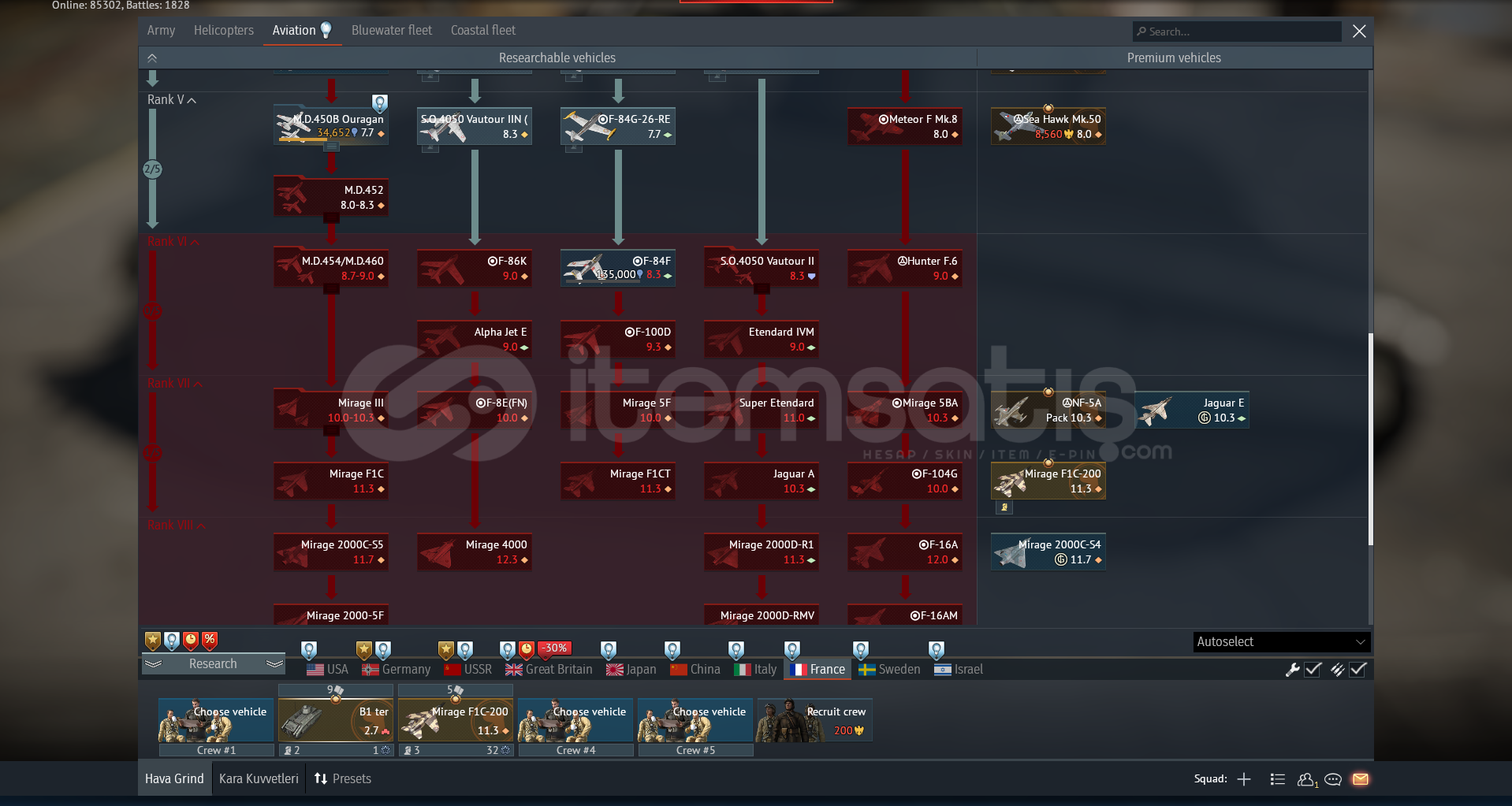The height and width of the screenshot is (806, 1512).
Task: Click the red clock bonus icon above Research
Action: tap(190, 641)
